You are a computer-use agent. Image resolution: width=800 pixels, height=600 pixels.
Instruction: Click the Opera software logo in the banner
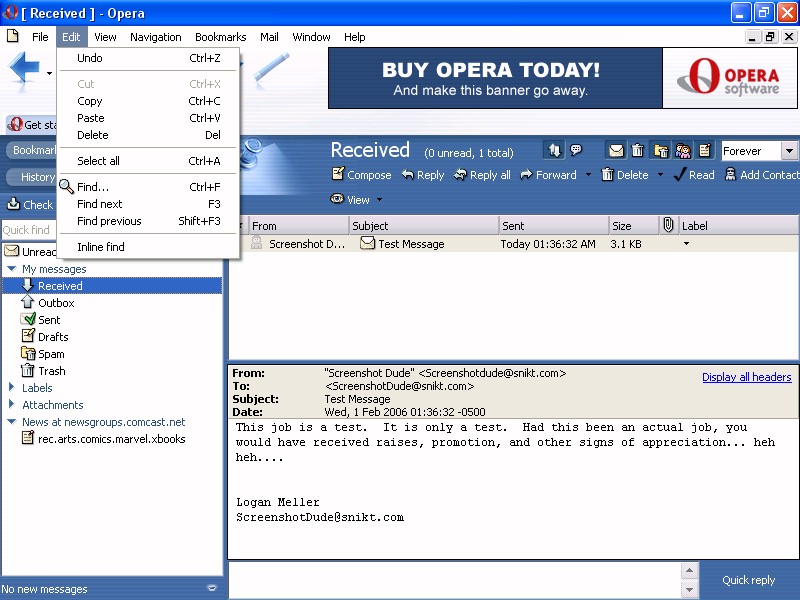click(x=730, y=78)
